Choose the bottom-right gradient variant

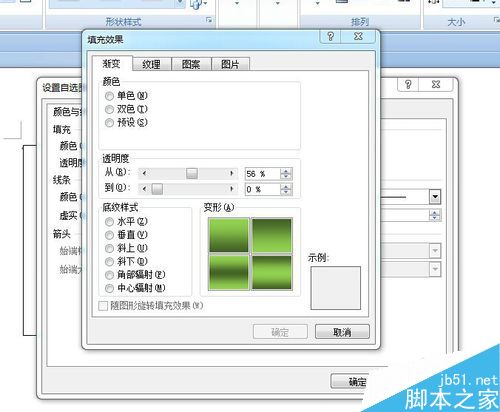click(272, 272)
